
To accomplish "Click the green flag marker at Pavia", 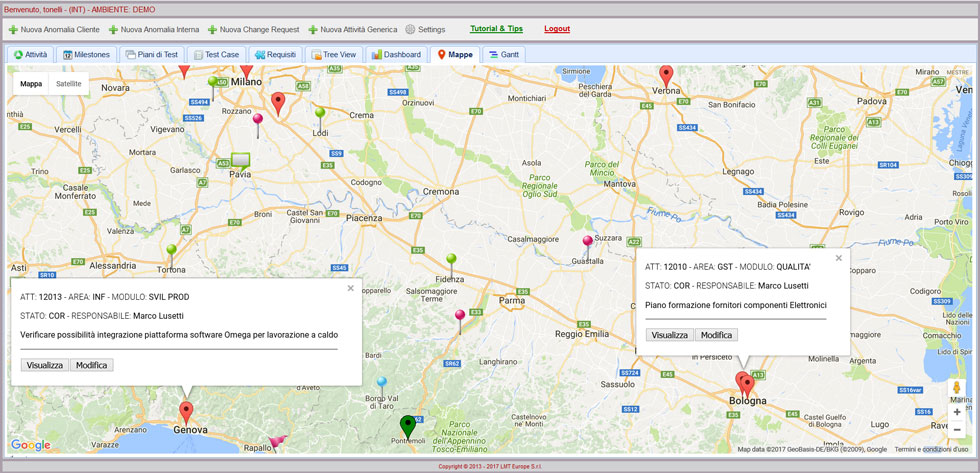I will tap(241, 161).
